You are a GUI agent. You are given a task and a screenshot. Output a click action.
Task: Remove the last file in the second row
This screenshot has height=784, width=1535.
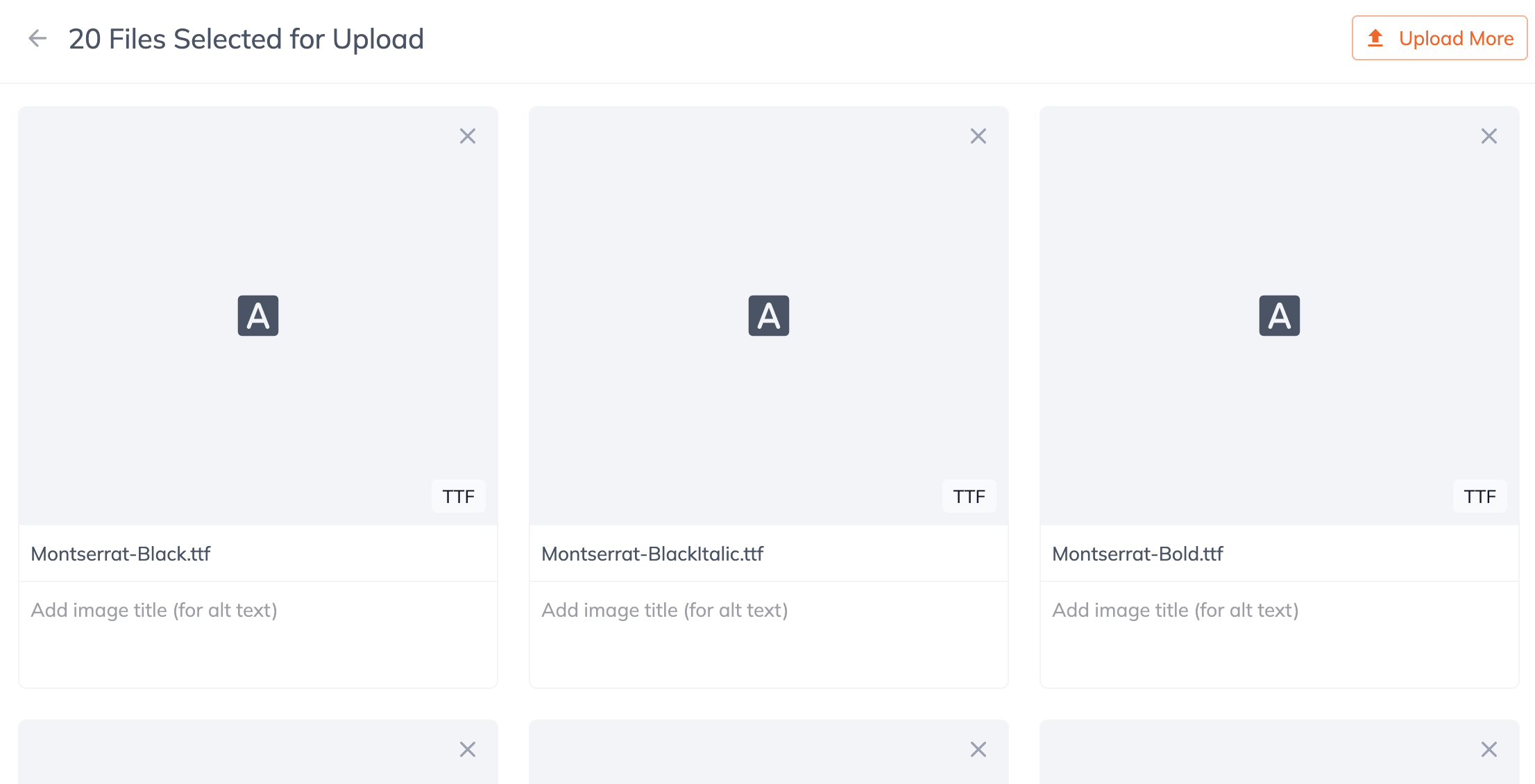click(x=1489, y=749)
